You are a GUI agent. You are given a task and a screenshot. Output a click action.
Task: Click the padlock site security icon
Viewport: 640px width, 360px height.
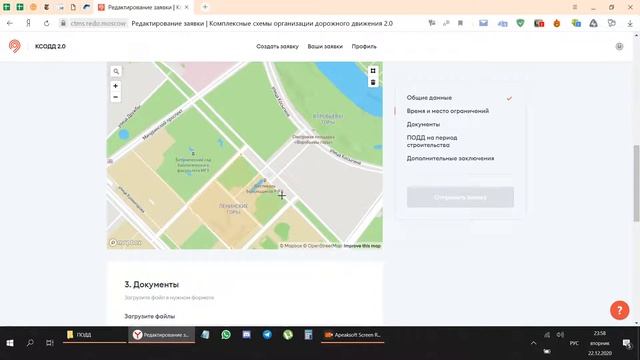[63, 23]
